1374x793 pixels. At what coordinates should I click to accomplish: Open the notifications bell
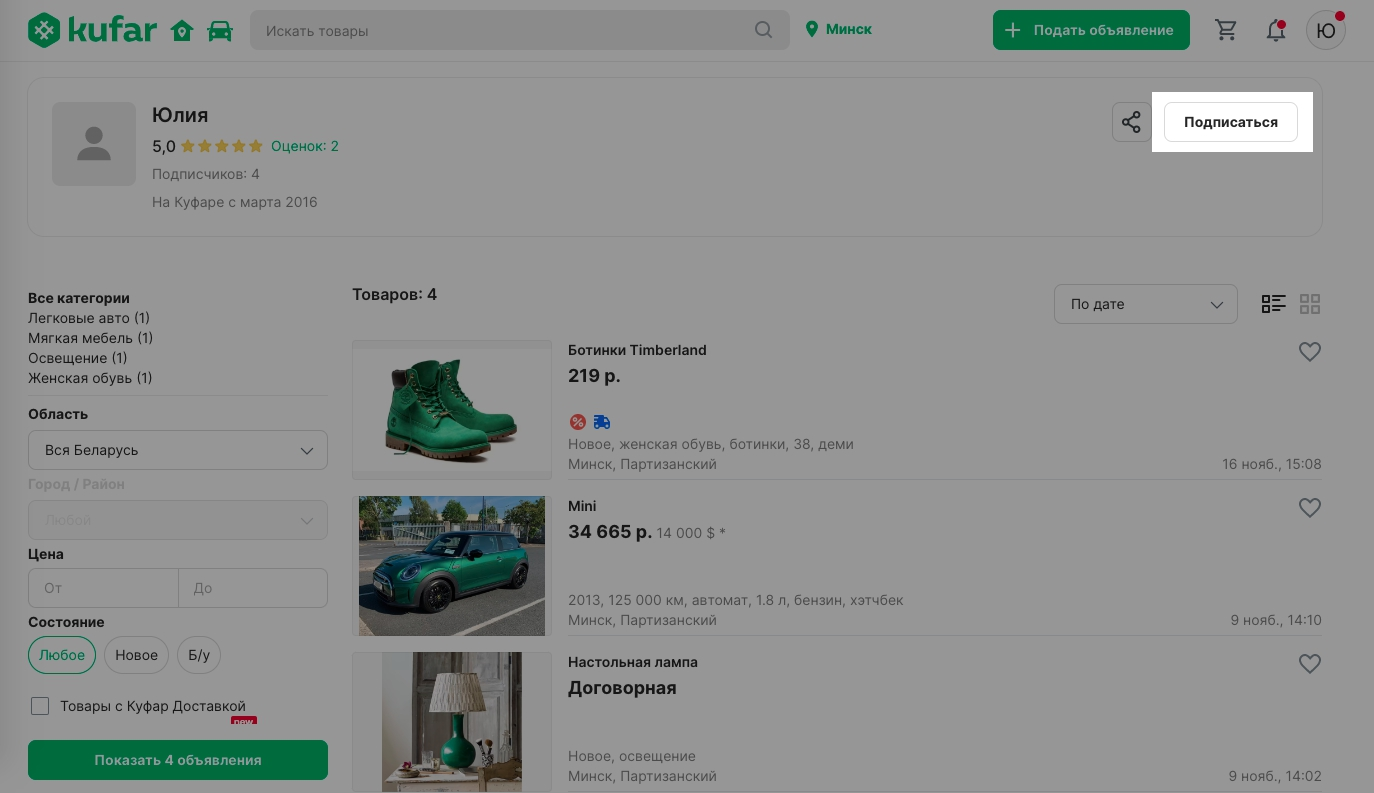tap(1276, 30)
